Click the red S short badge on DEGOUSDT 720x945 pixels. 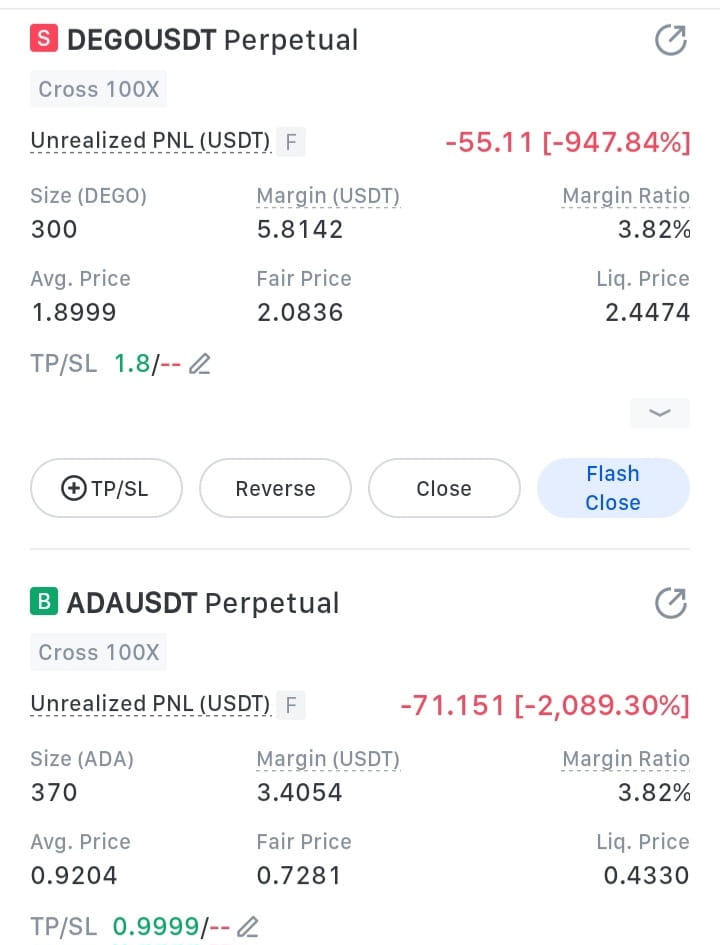click(x=44, y=39)
